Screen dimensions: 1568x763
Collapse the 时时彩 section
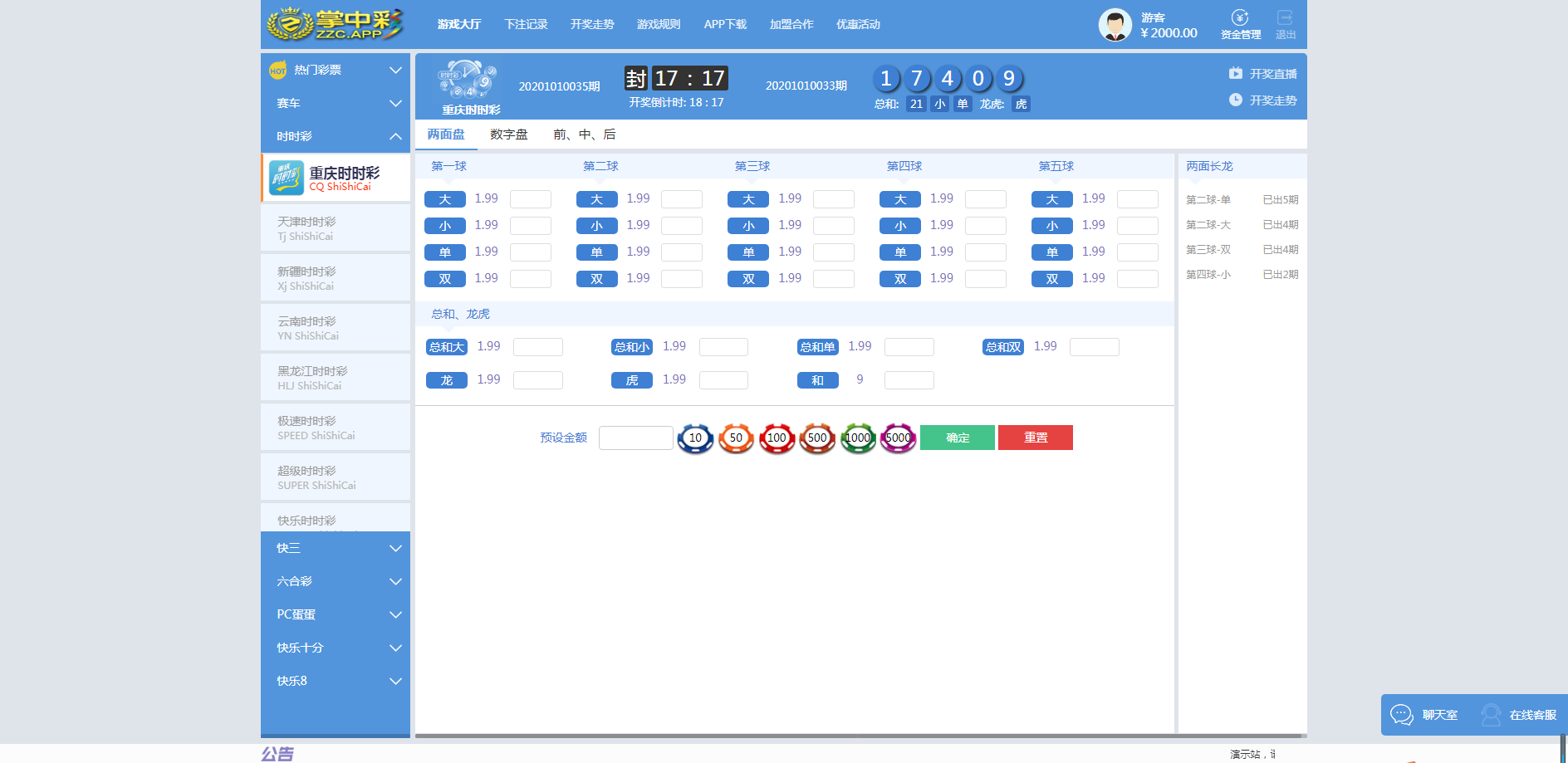pos(336,136)
